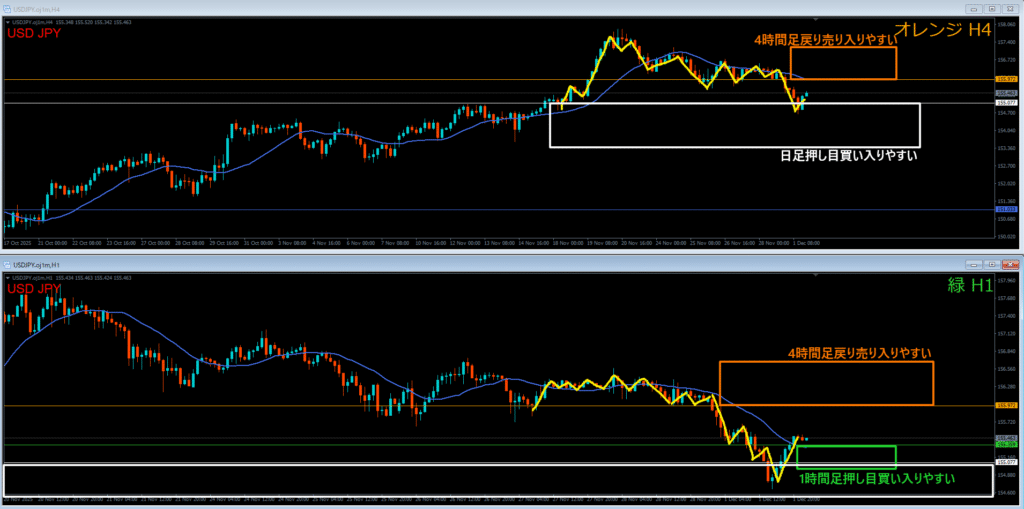Image resolution: width=1024 pixels, height=509 pixels.
Task: Click the 158.060 price on H4 price scale
Action: click(x=1005, y=24)
